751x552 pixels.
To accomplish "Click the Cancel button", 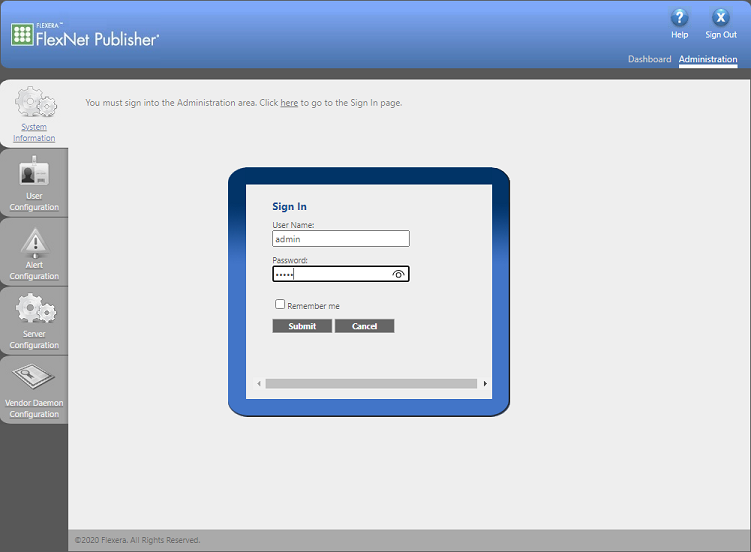I will (364, 326).
